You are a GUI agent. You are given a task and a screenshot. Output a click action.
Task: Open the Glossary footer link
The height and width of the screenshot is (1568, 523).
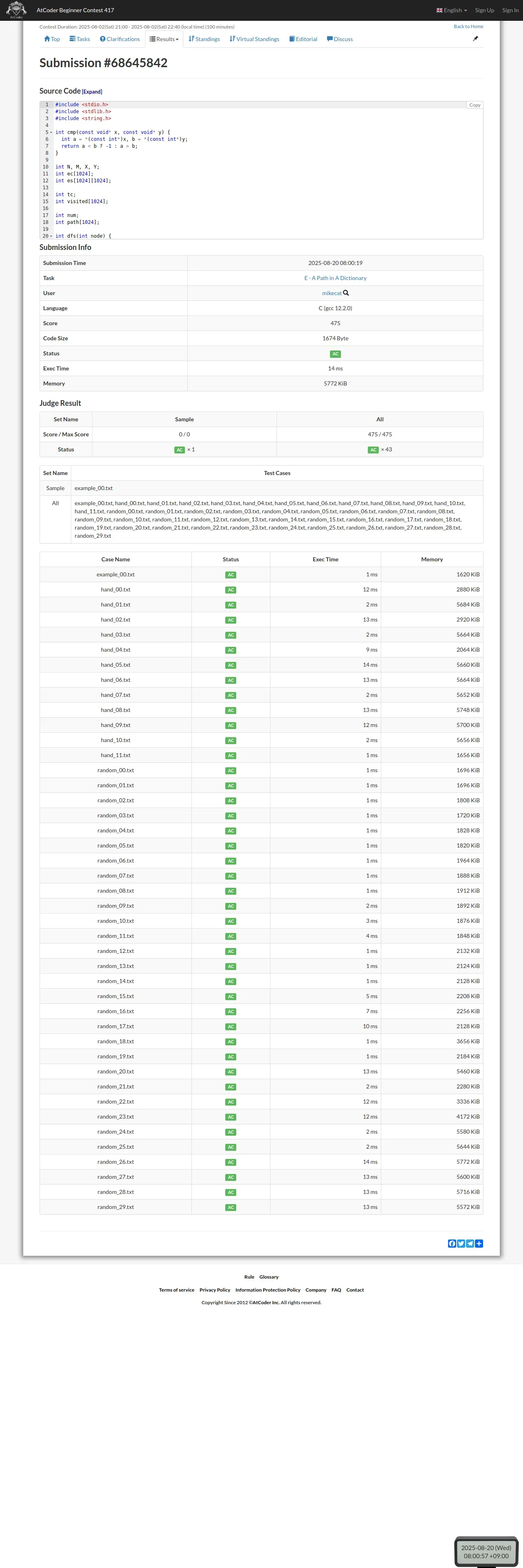(269, 1277)
